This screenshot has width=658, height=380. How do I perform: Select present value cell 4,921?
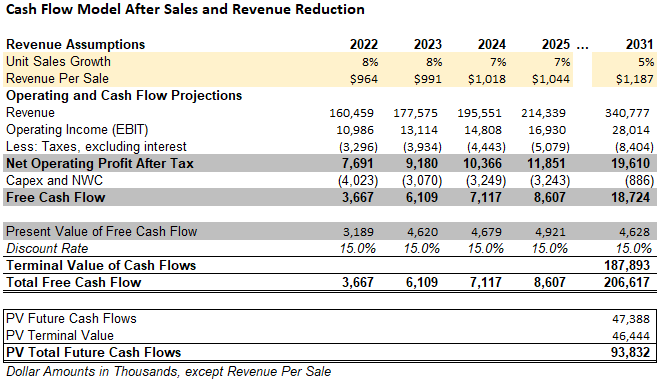550,232
